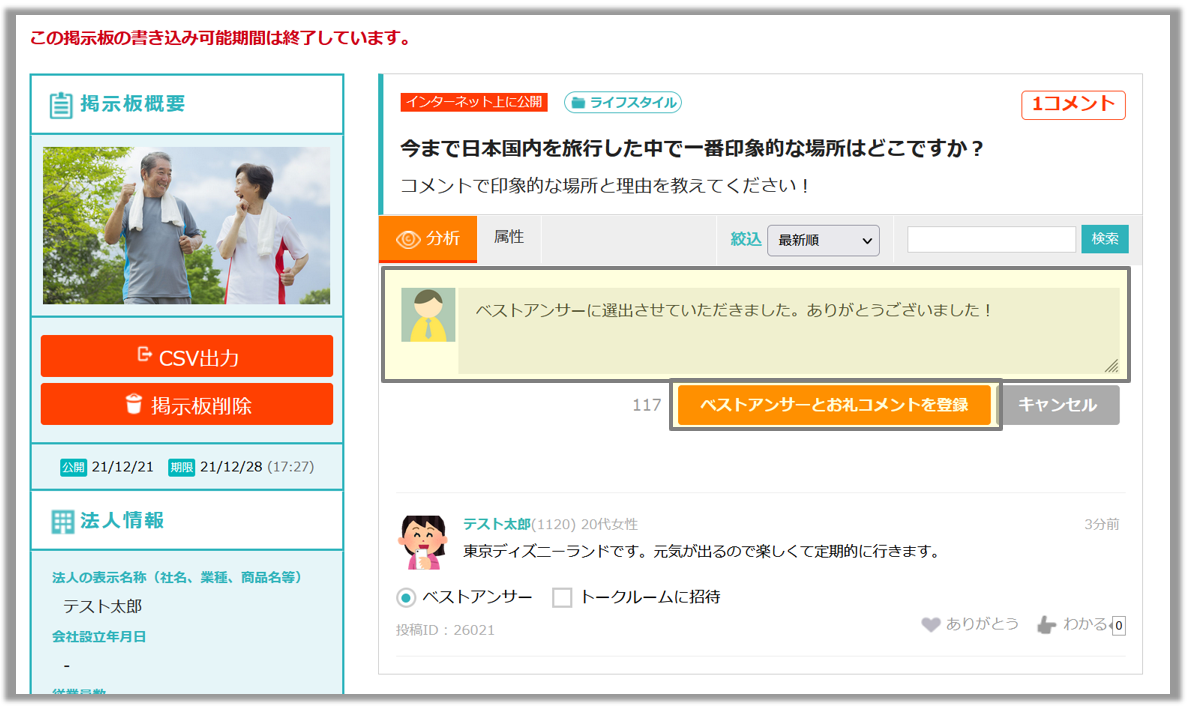This screenshot has height=710, width=1191.
Task: Click the thumbs-up icon next to わかる
Action: (1047, 625)
